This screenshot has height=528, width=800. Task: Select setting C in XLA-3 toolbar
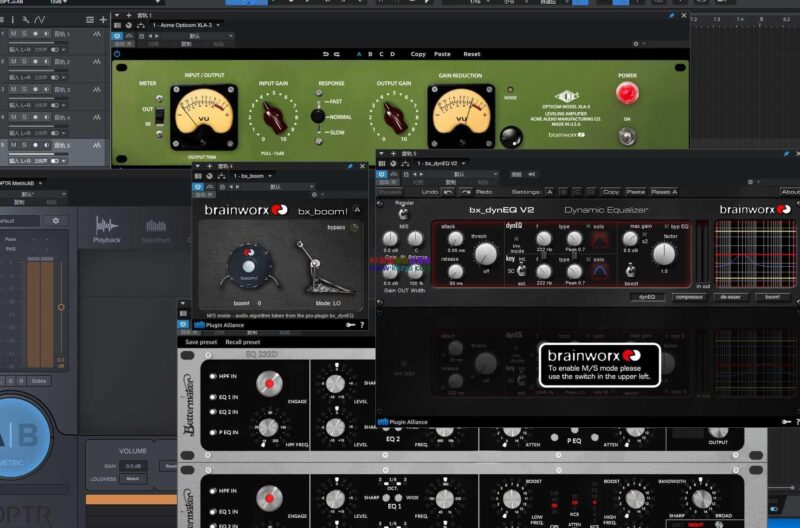(x=381, y=54)
